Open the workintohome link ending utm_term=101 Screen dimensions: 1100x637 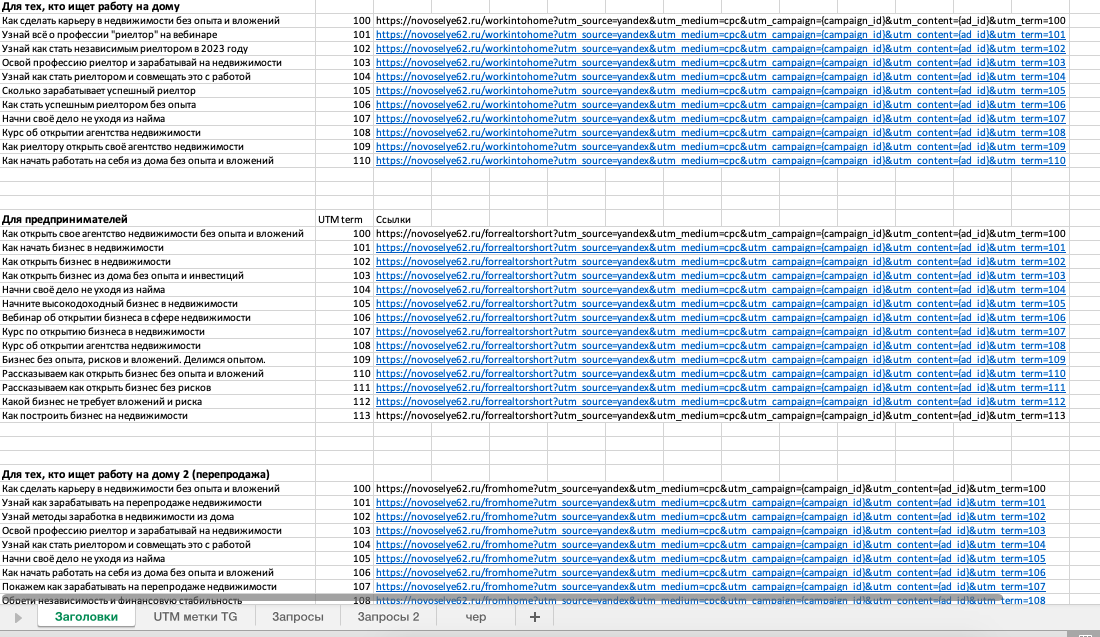[720, 34]
